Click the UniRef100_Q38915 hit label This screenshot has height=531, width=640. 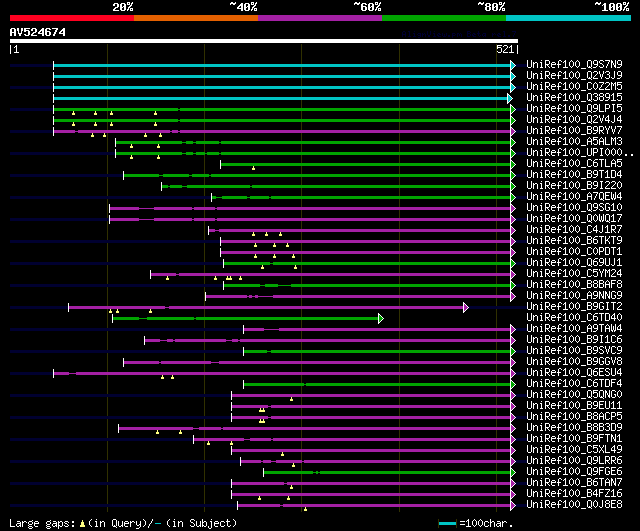click(x=574, y=98)
